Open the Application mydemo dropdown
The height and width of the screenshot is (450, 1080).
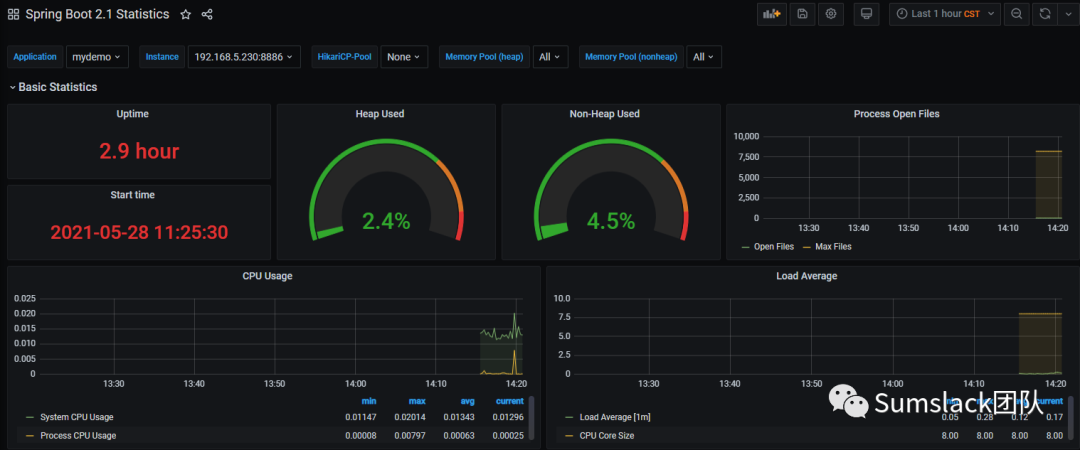click(x=97, y=57)
